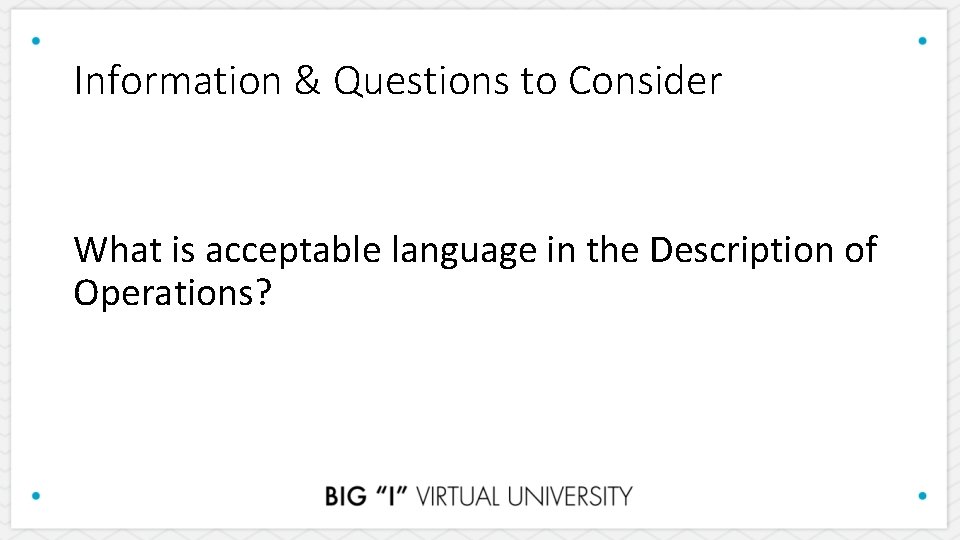Click the word "to" in the slide title
The width and height of the screenshot is (960, 540).
click(x=538, y=81)
